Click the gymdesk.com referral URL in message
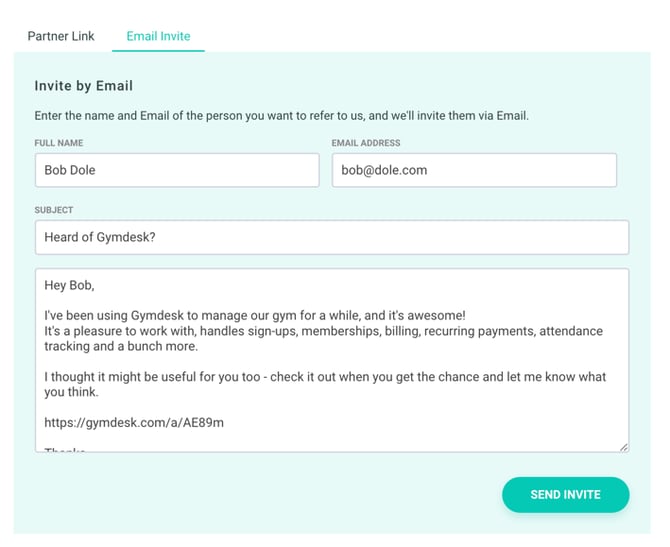This screenshot has height=547, width=670. click(x=134, y=422)
